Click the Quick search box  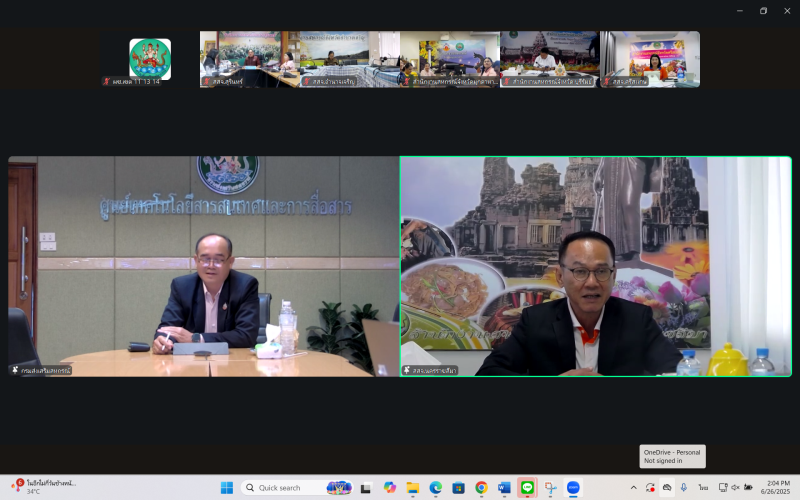[297, 488]
